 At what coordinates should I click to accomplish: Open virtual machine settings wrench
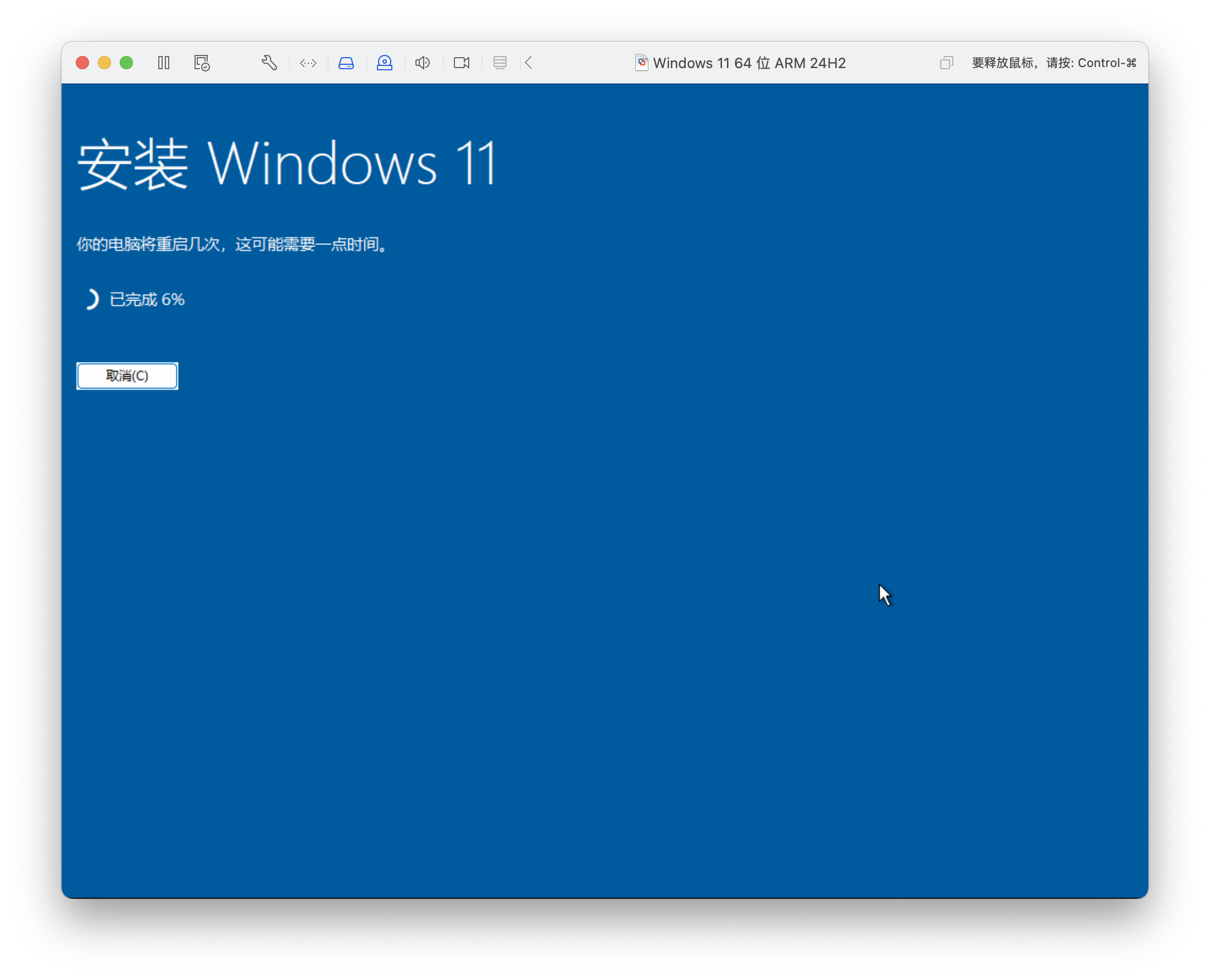[269, 63]
